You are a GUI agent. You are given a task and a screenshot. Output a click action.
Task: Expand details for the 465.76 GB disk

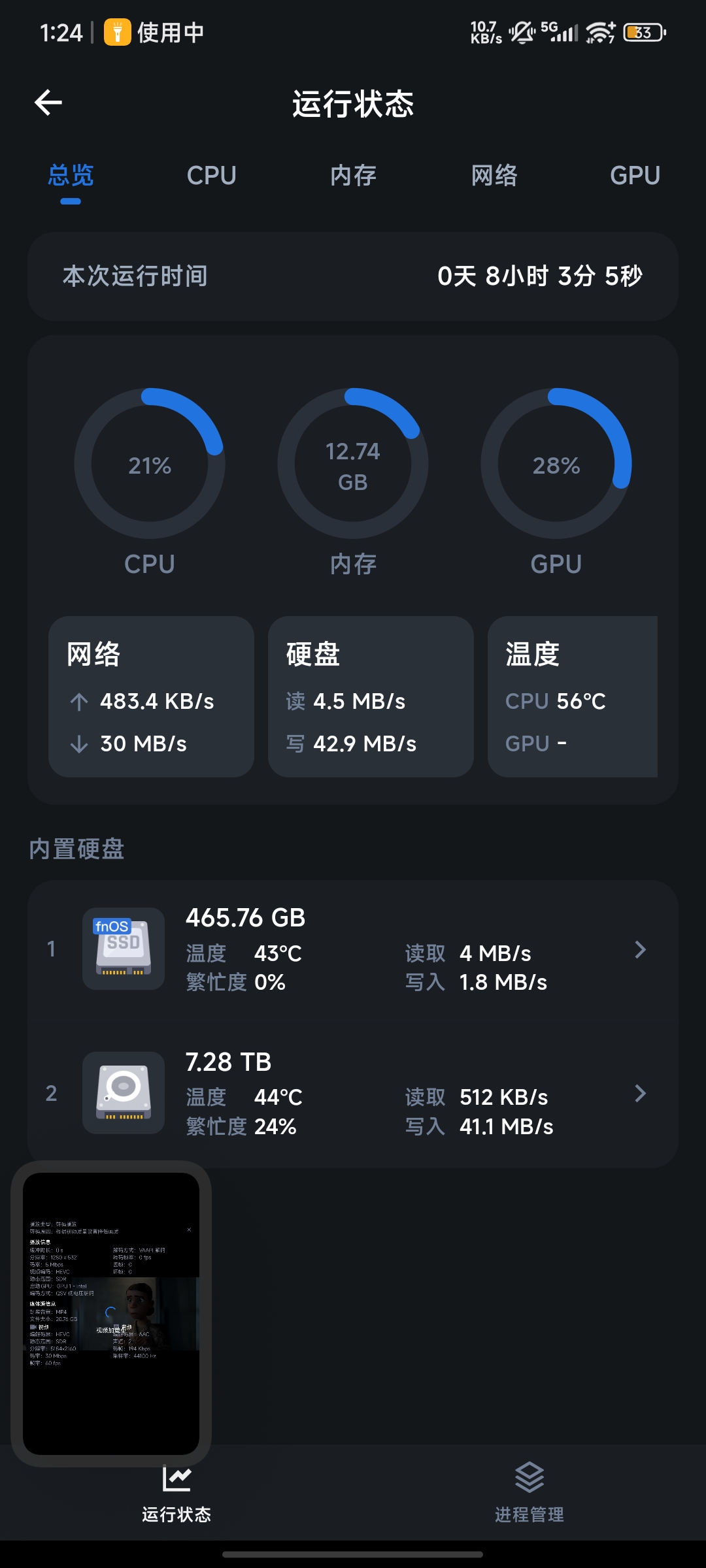click(640, 949)
